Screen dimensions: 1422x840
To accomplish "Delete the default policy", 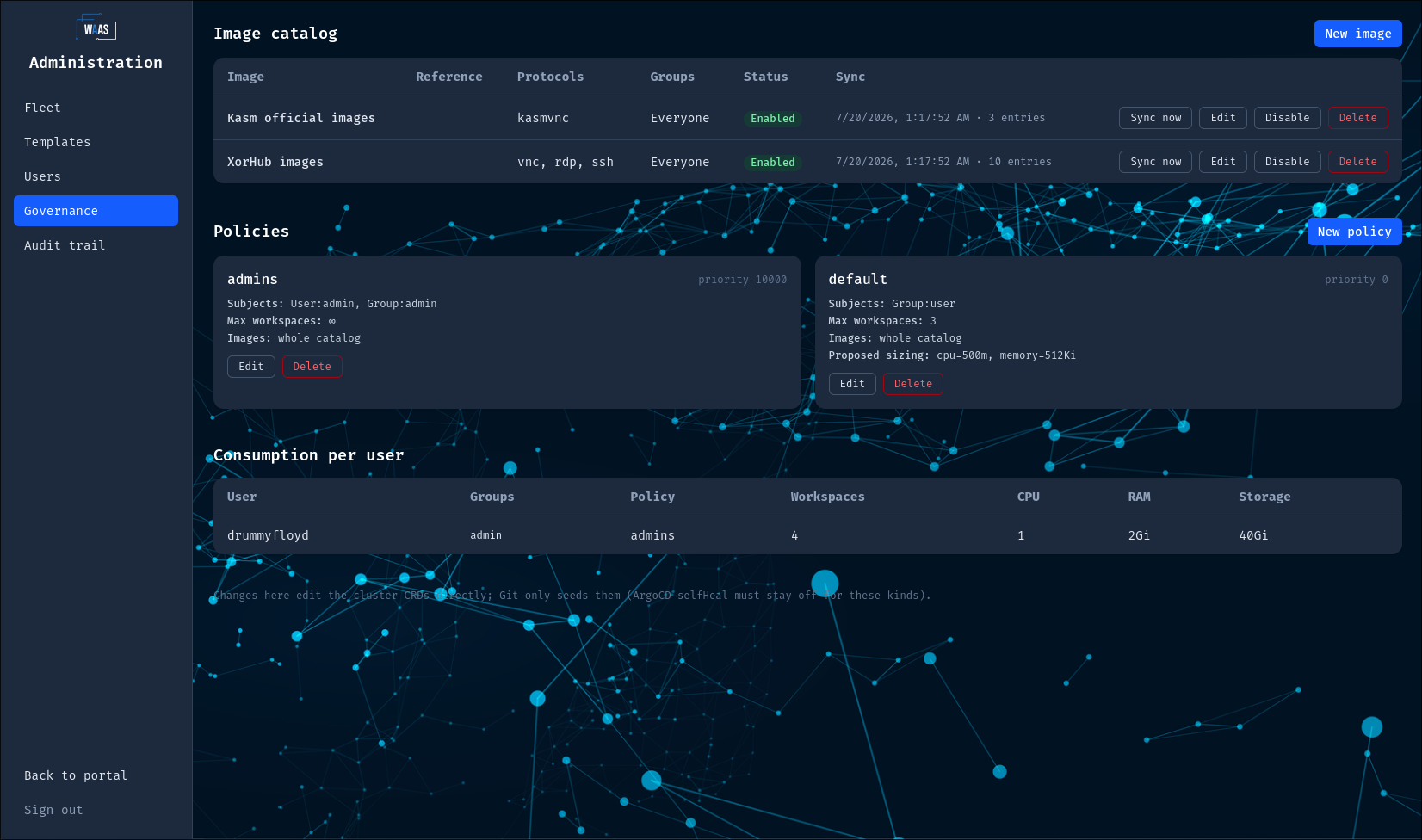I will click(912, 384).
